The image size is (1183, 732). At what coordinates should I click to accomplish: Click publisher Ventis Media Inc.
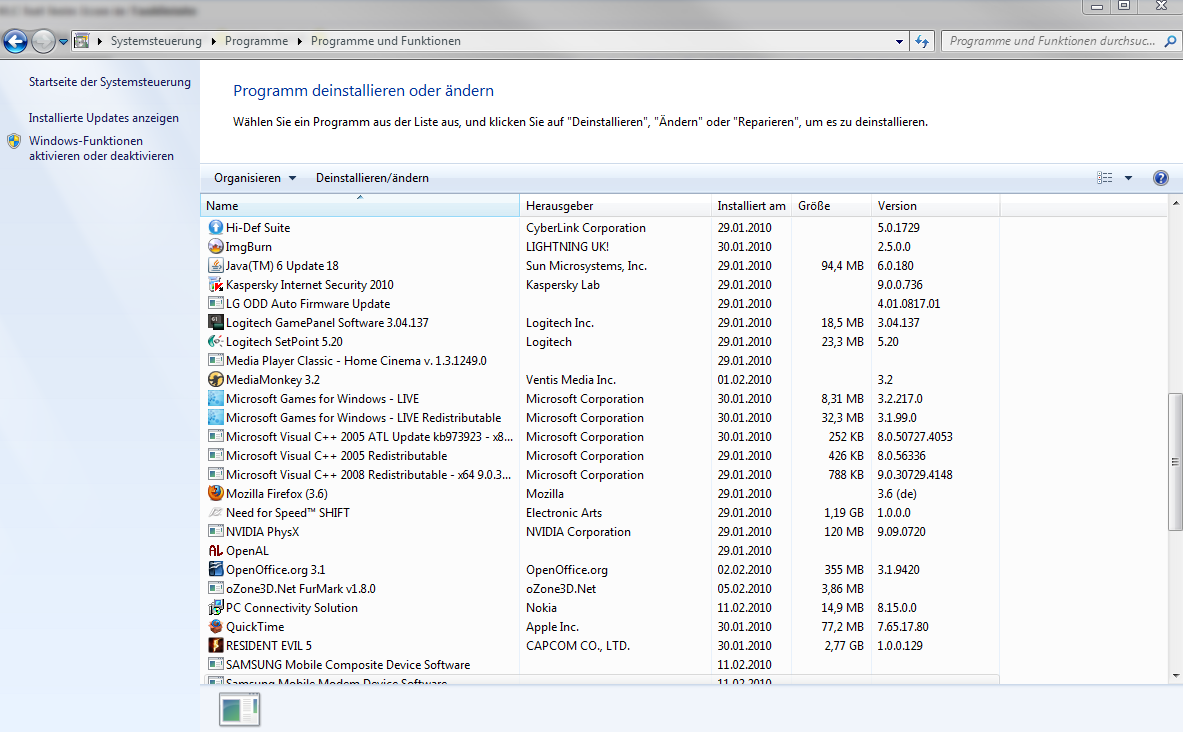pyautogui.click(x=570, y=380)
